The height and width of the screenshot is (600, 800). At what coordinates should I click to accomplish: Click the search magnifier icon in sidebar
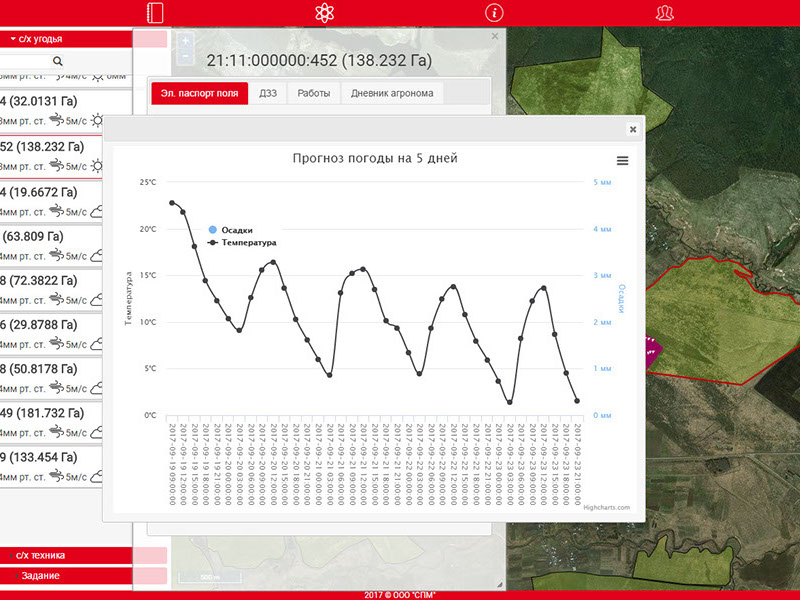click(x=57, y=62)
